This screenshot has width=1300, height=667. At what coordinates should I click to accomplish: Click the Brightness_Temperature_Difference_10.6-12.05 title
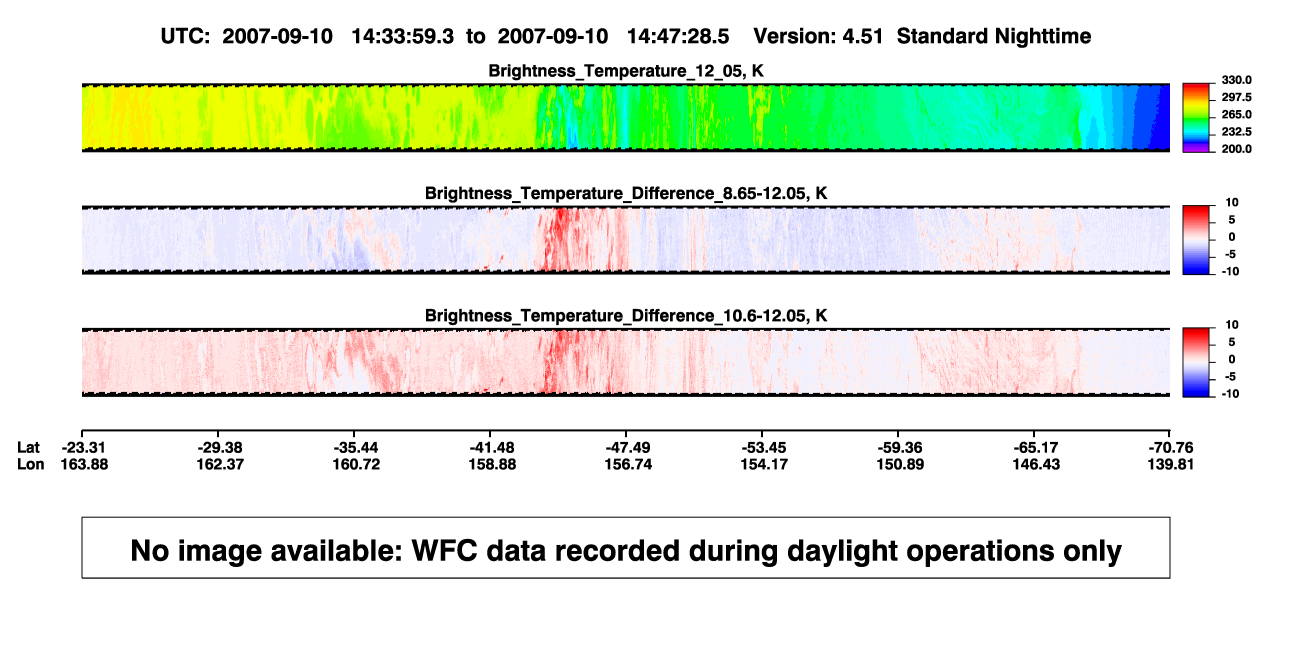[626, 316]
